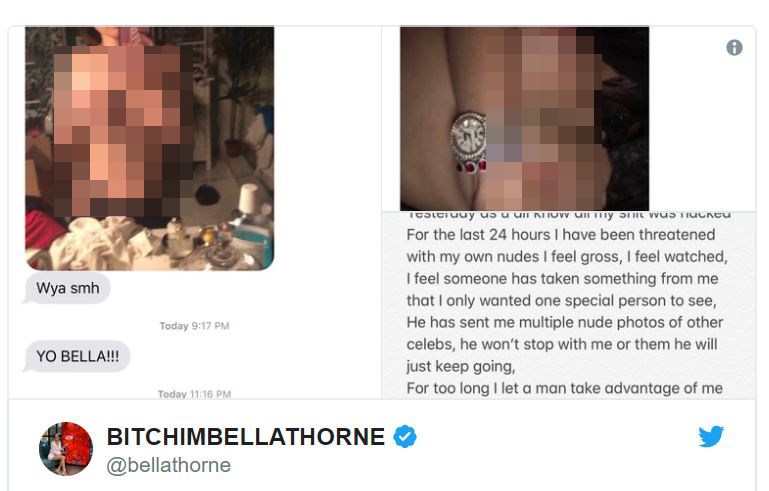Click the line "I feel someone has taken something"
769x491 pixels.
click(x=563, y=279)
